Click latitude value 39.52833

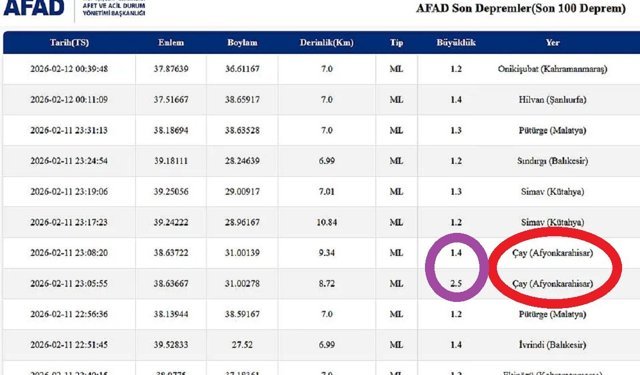click(x=171, y=344)
